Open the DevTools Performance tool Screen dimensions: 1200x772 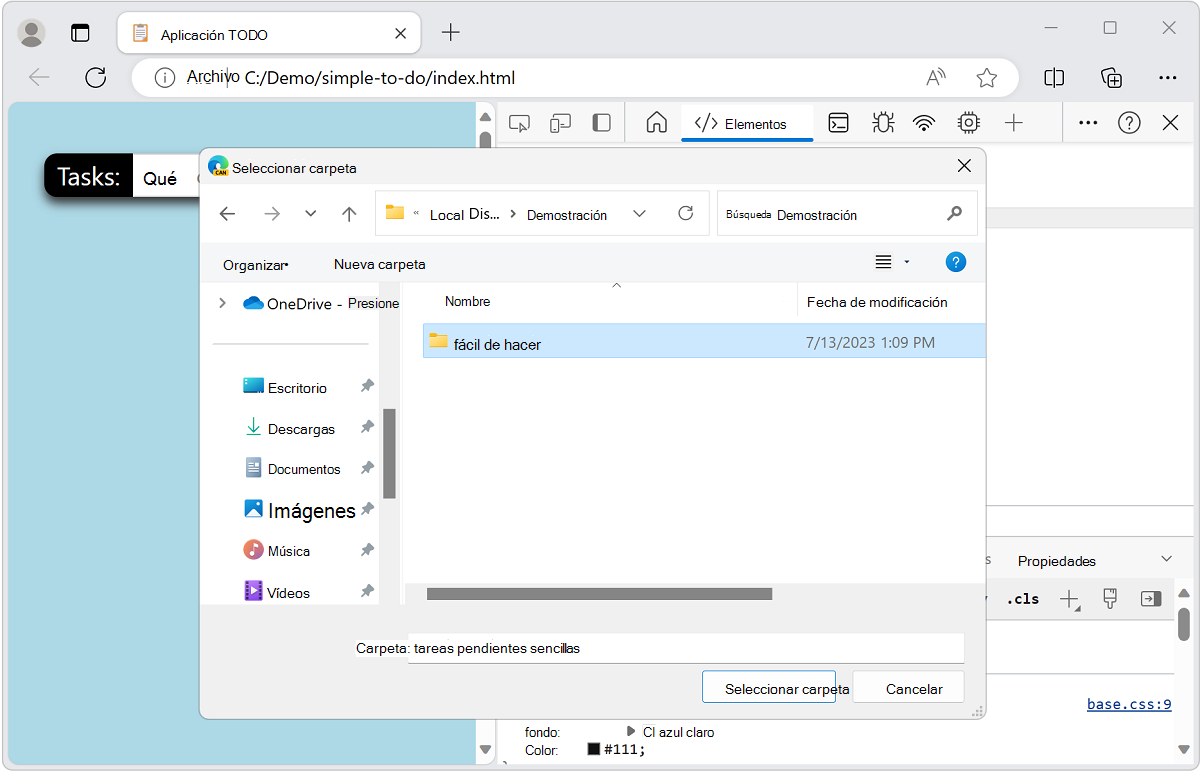click(968, 123)
